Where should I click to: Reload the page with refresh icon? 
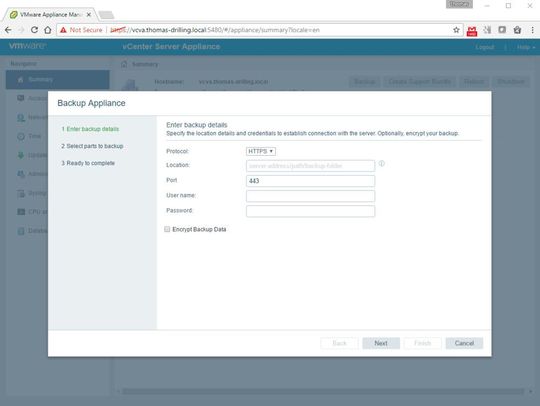click(34, 30)
